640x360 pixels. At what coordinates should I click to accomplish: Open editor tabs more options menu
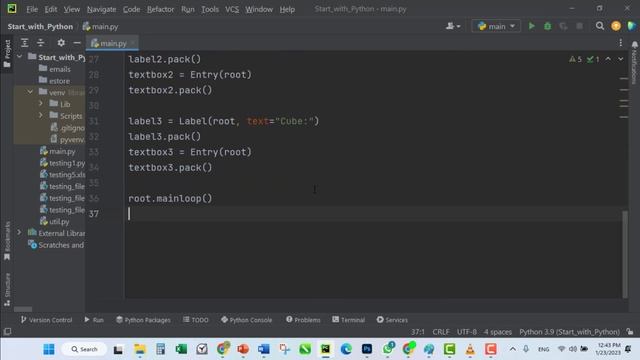(620, 42)
